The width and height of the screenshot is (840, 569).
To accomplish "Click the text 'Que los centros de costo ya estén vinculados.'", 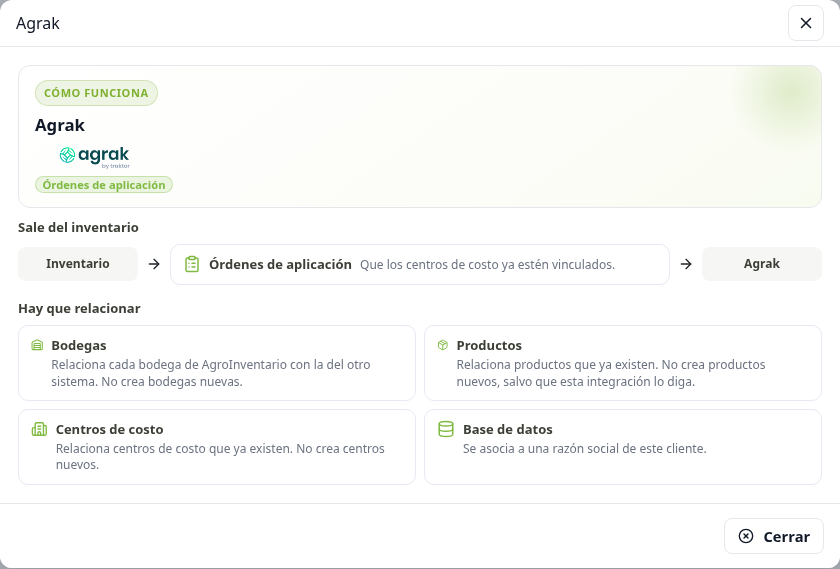I will tap(488, 265).
